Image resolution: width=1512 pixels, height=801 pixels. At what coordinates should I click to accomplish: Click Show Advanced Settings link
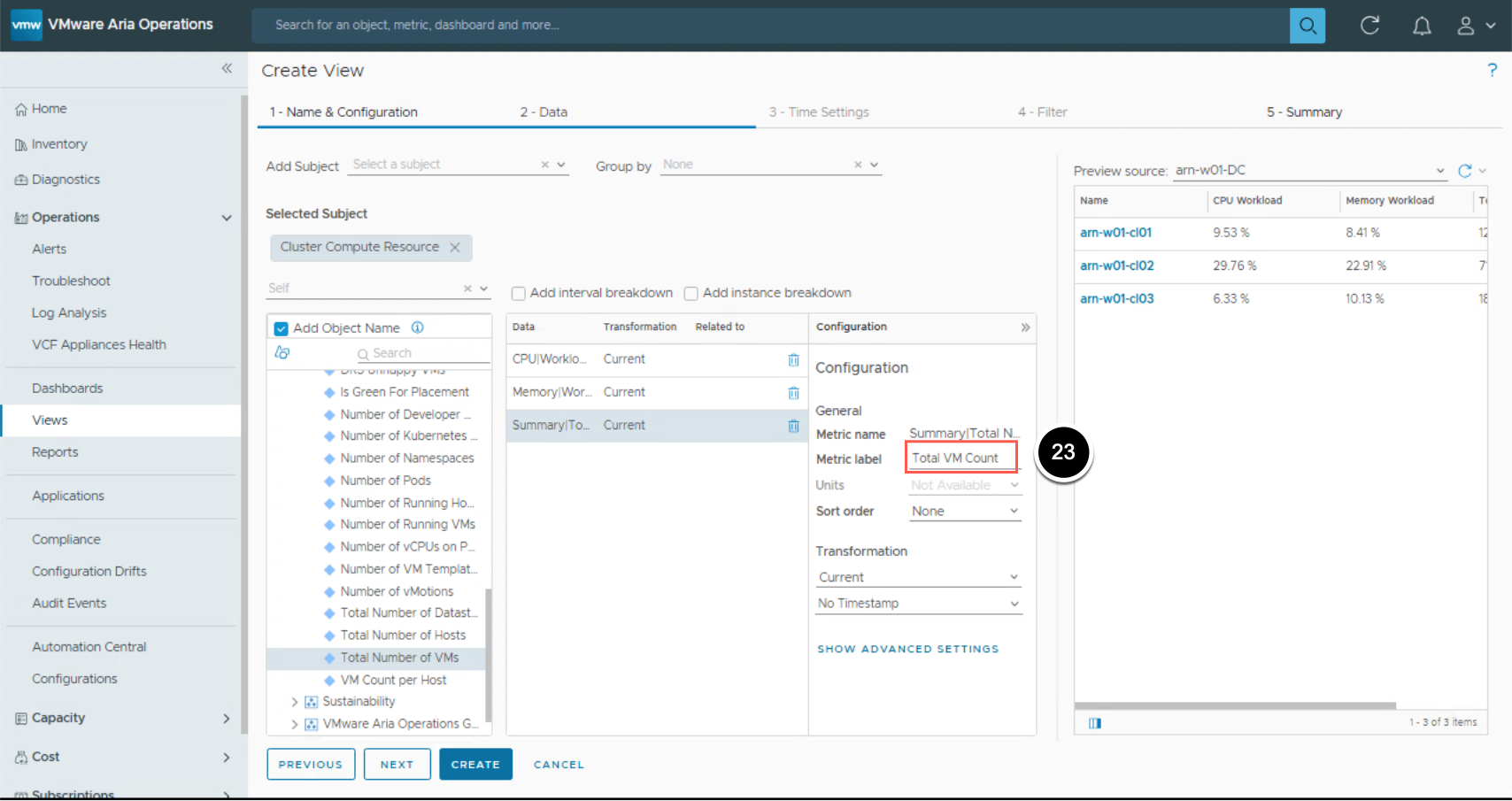907,650
